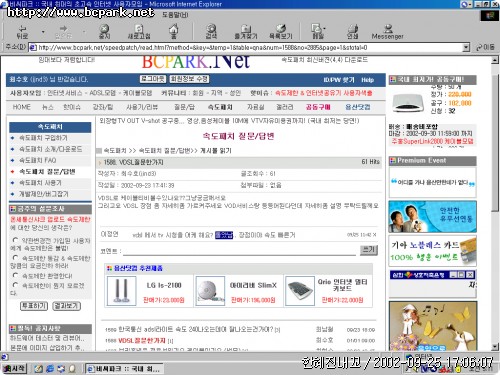500x375 pixels.
Task: Click the vertical scrollbar thumb
Action: [495, 142]
